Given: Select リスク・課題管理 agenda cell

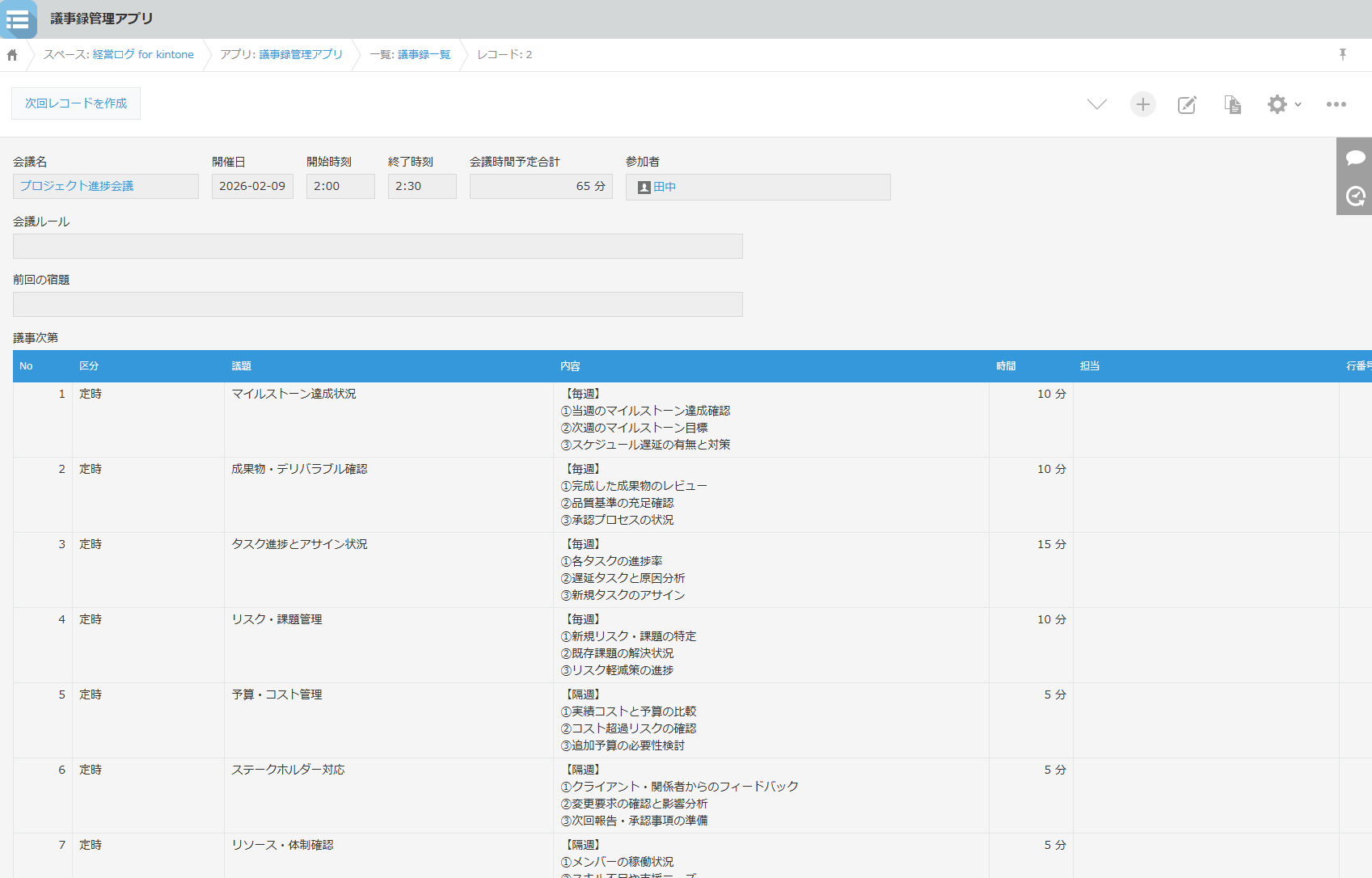Looking at the screenshot, I should point(389,645).
